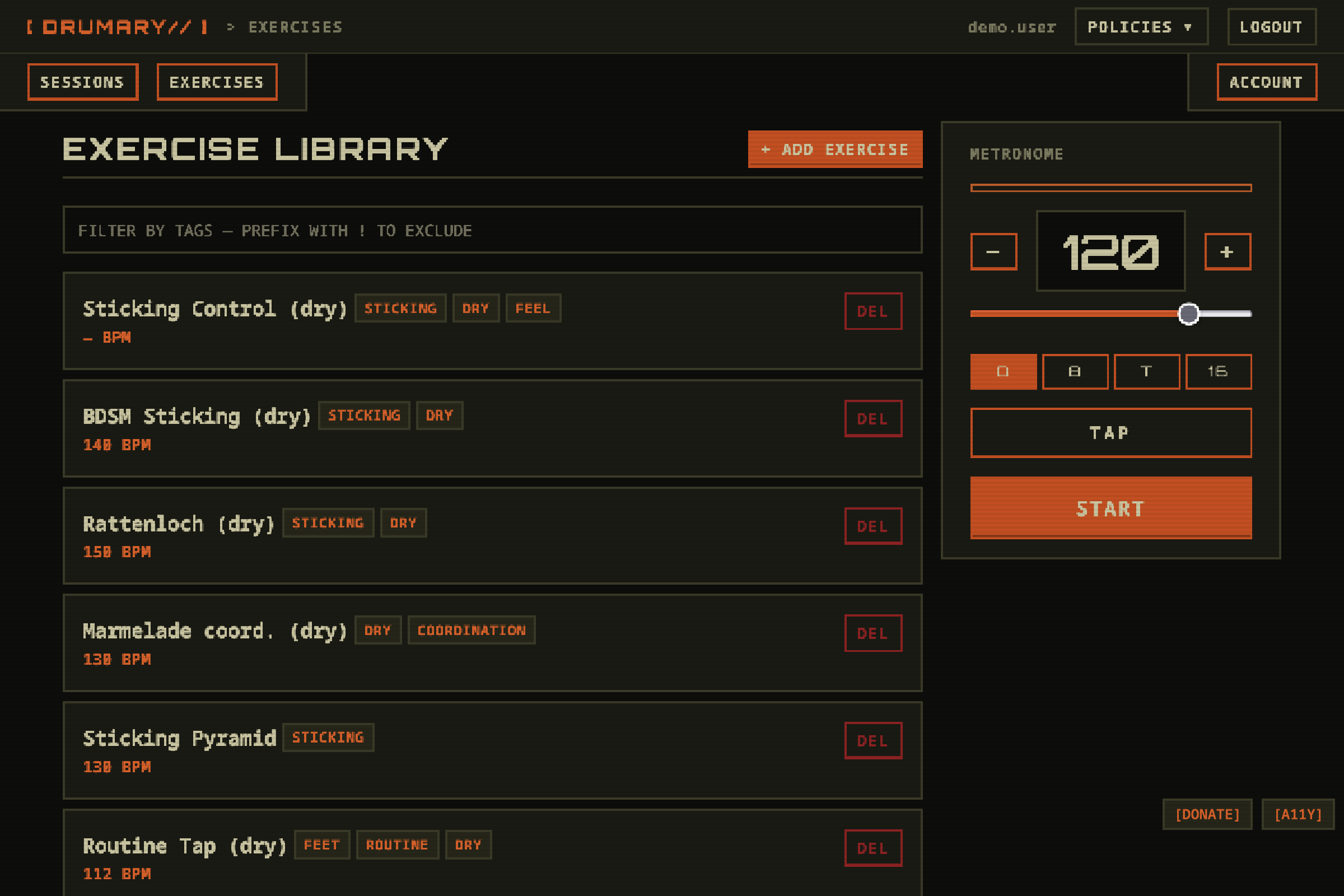Delete the Routine Tap (dry) exercise
This screenshot has width=1344, height=896.
pos(873,848)
